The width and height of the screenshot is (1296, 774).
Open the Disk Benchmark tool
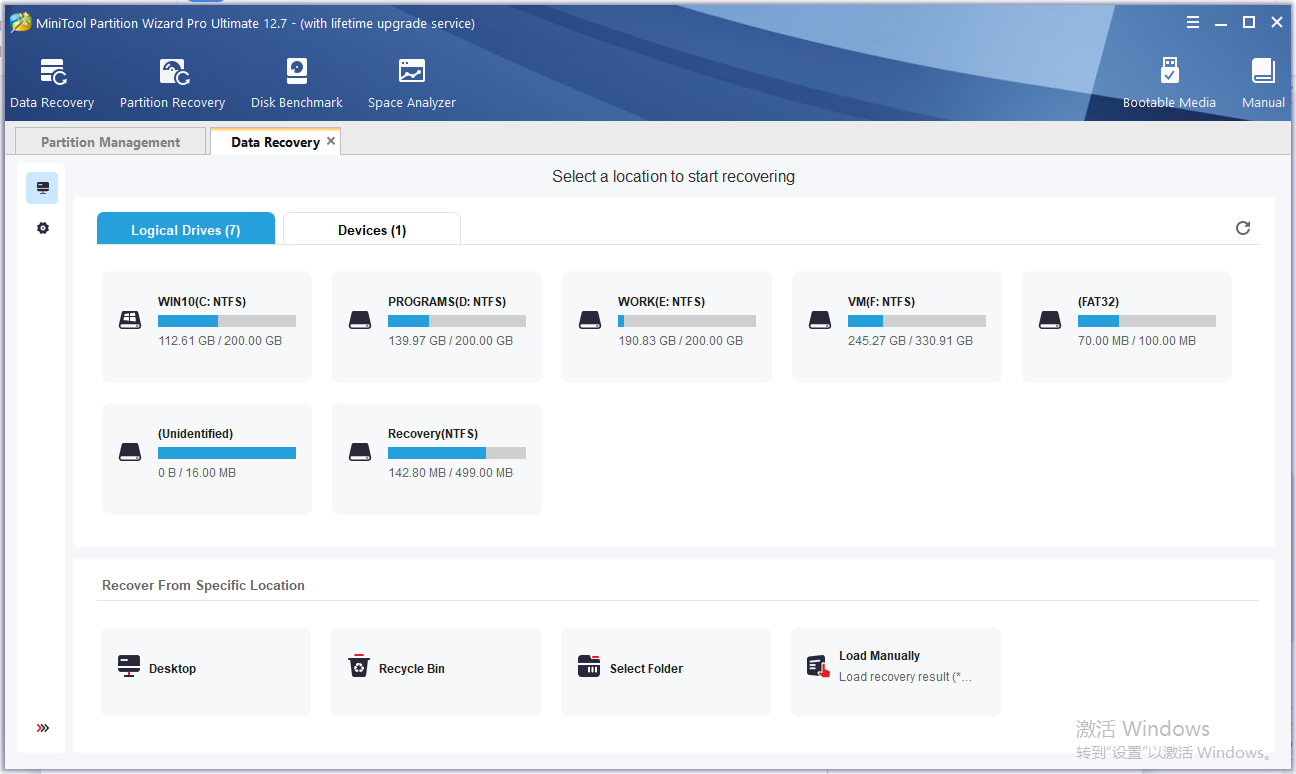click(296, 82)
